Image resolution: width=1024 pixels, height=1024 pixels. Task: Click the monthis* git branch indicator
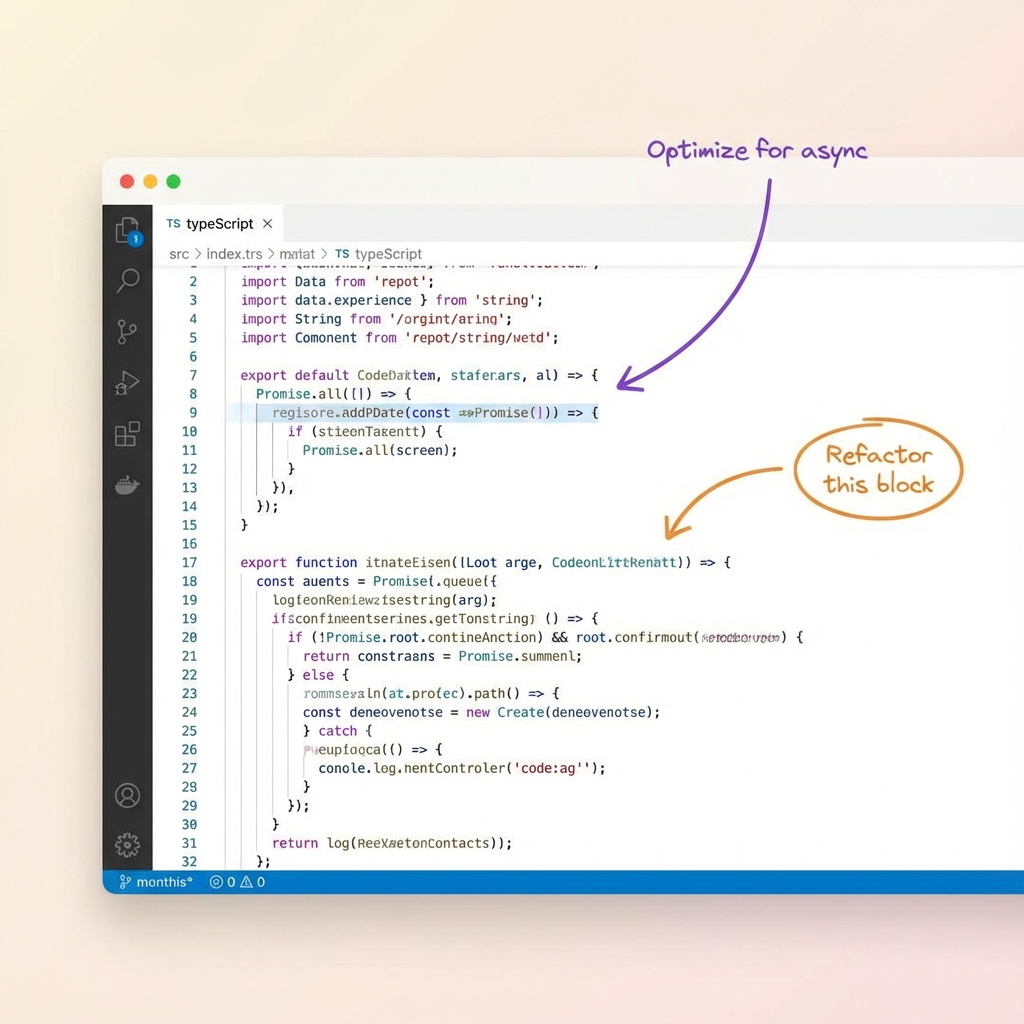click(x=155, y=882)
